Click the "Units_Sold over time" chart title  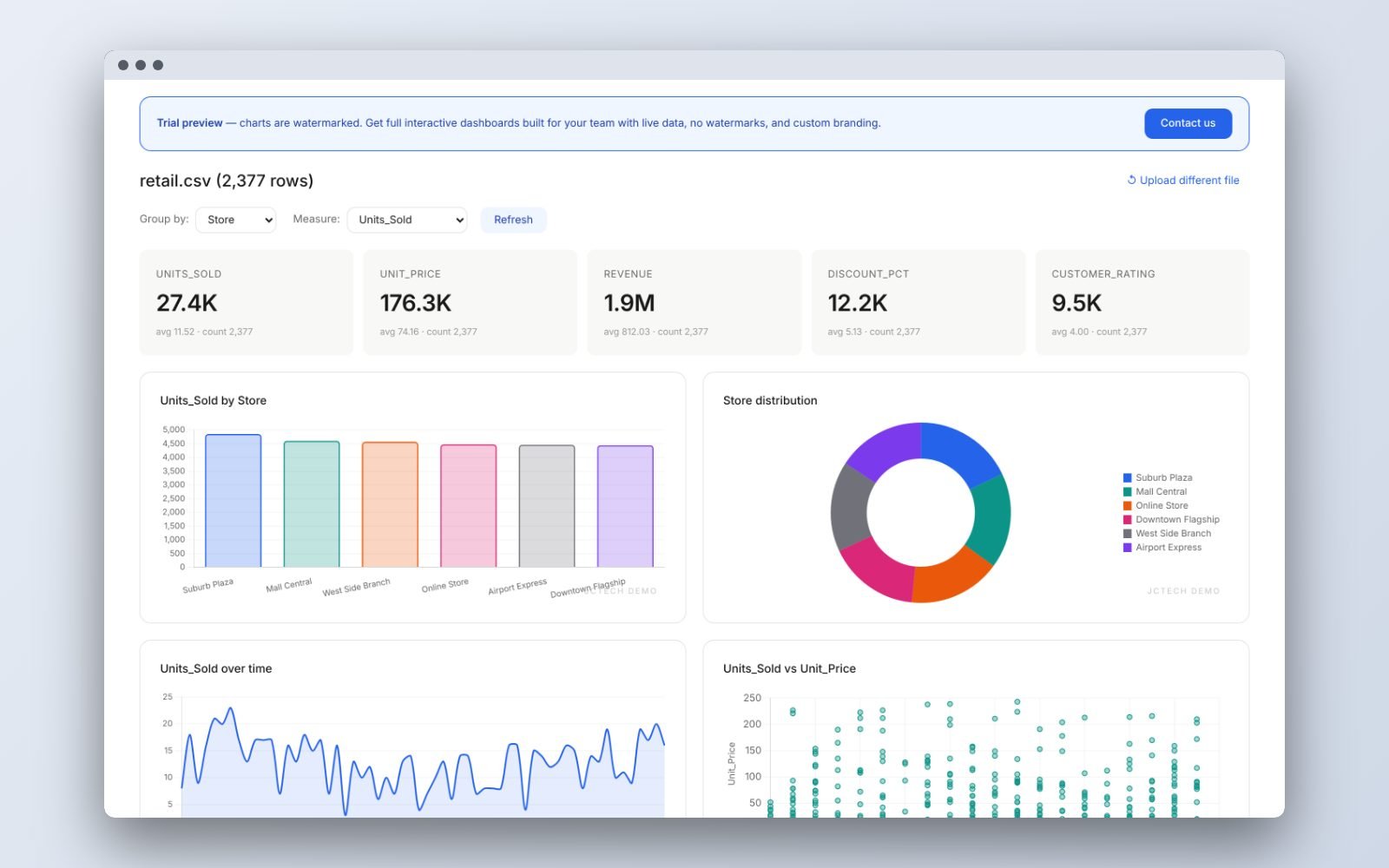point(216,668)
